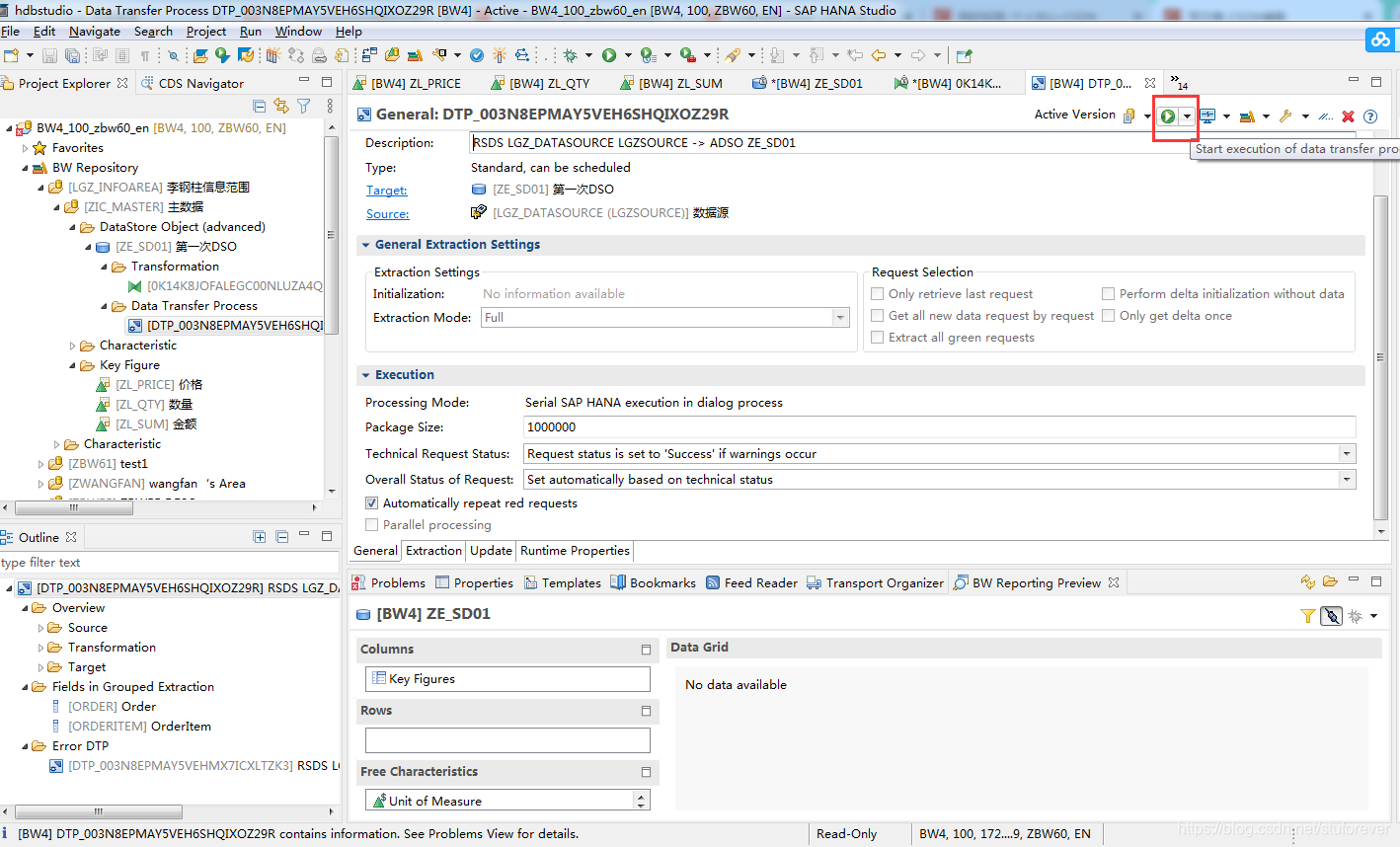Click the red Delete X icon in DTP editor
This screenshot has height=847, width=1400.
1348,116
